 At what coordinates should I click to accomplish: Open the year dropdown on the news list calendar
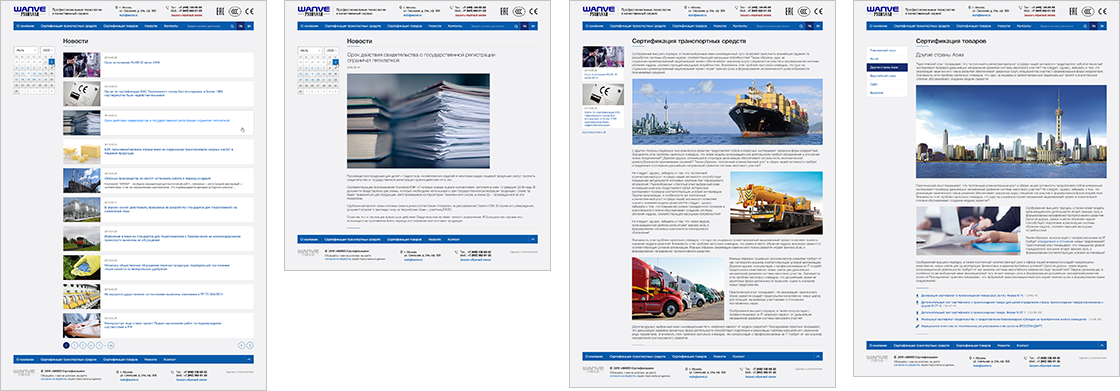(x=47, y=51)
